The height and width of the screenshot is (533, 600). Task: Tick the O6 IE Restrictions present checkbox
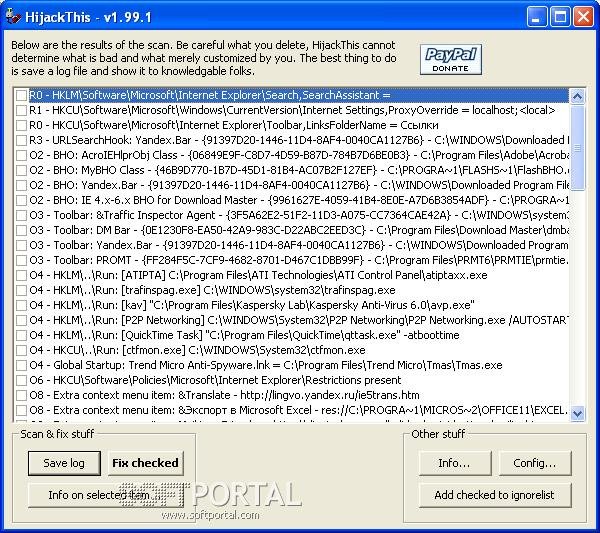[x=21, y=380]
